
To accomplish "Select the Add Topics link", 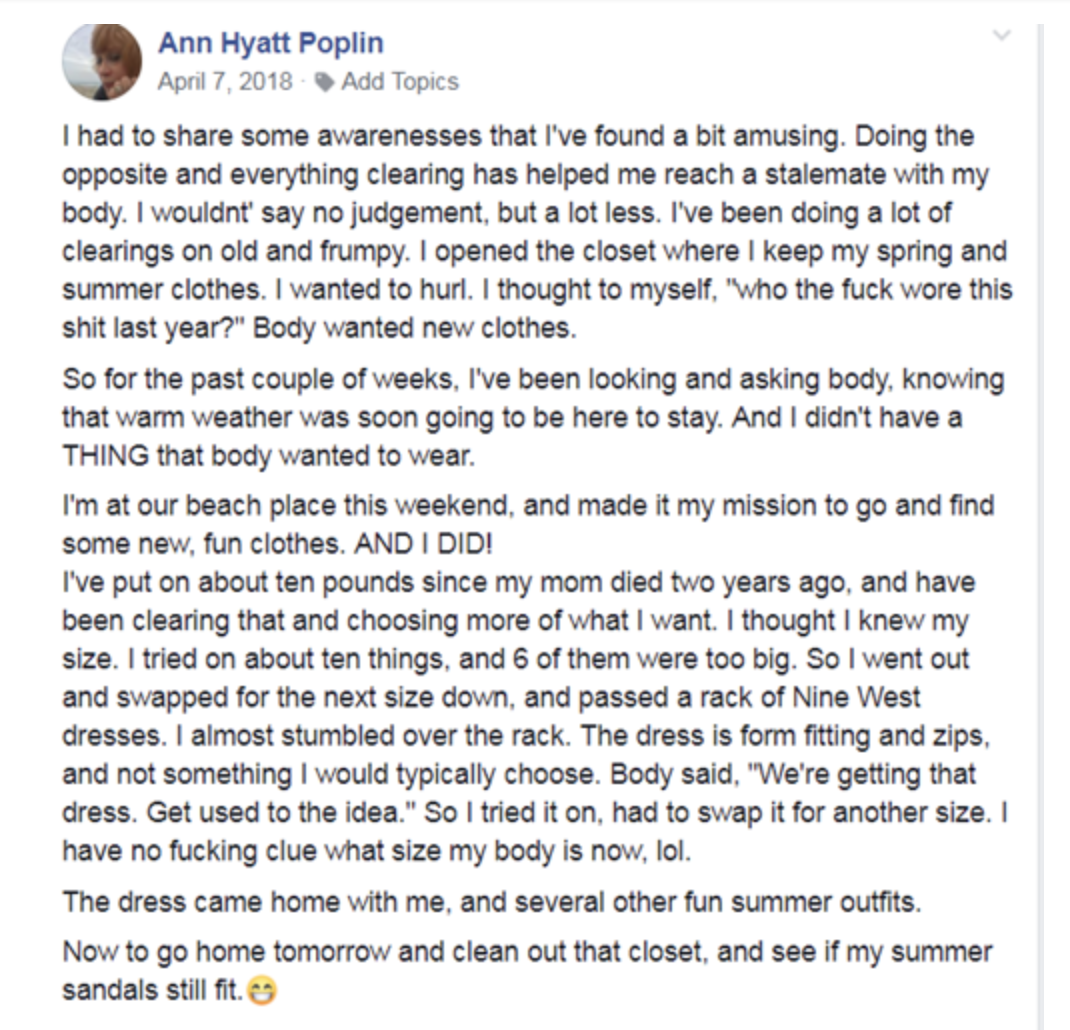I will 400,81.
